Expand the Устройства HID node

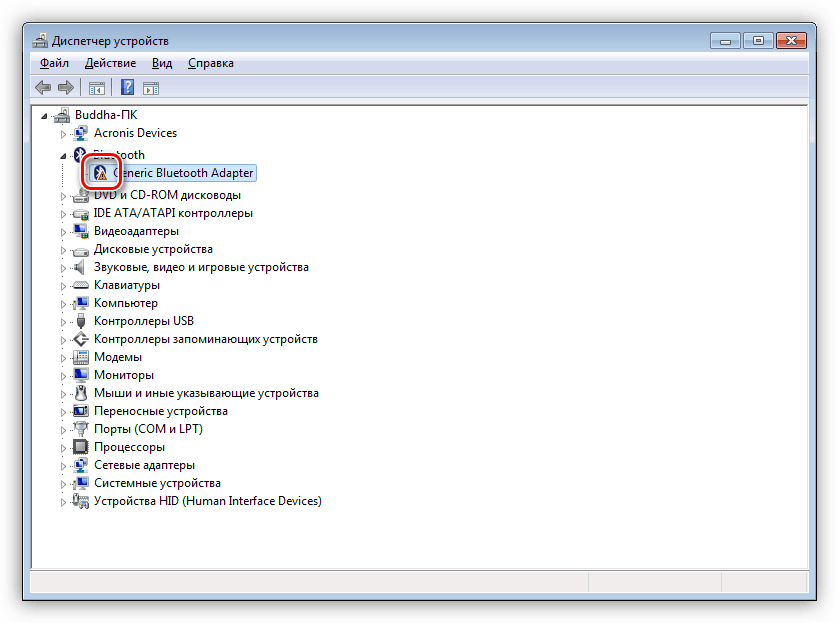[63, 502]
